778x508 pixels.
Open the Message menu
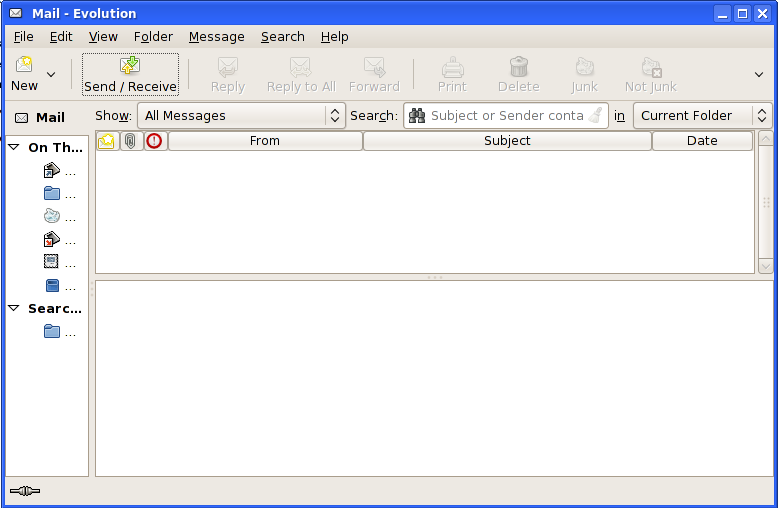[x=216, y=37]
